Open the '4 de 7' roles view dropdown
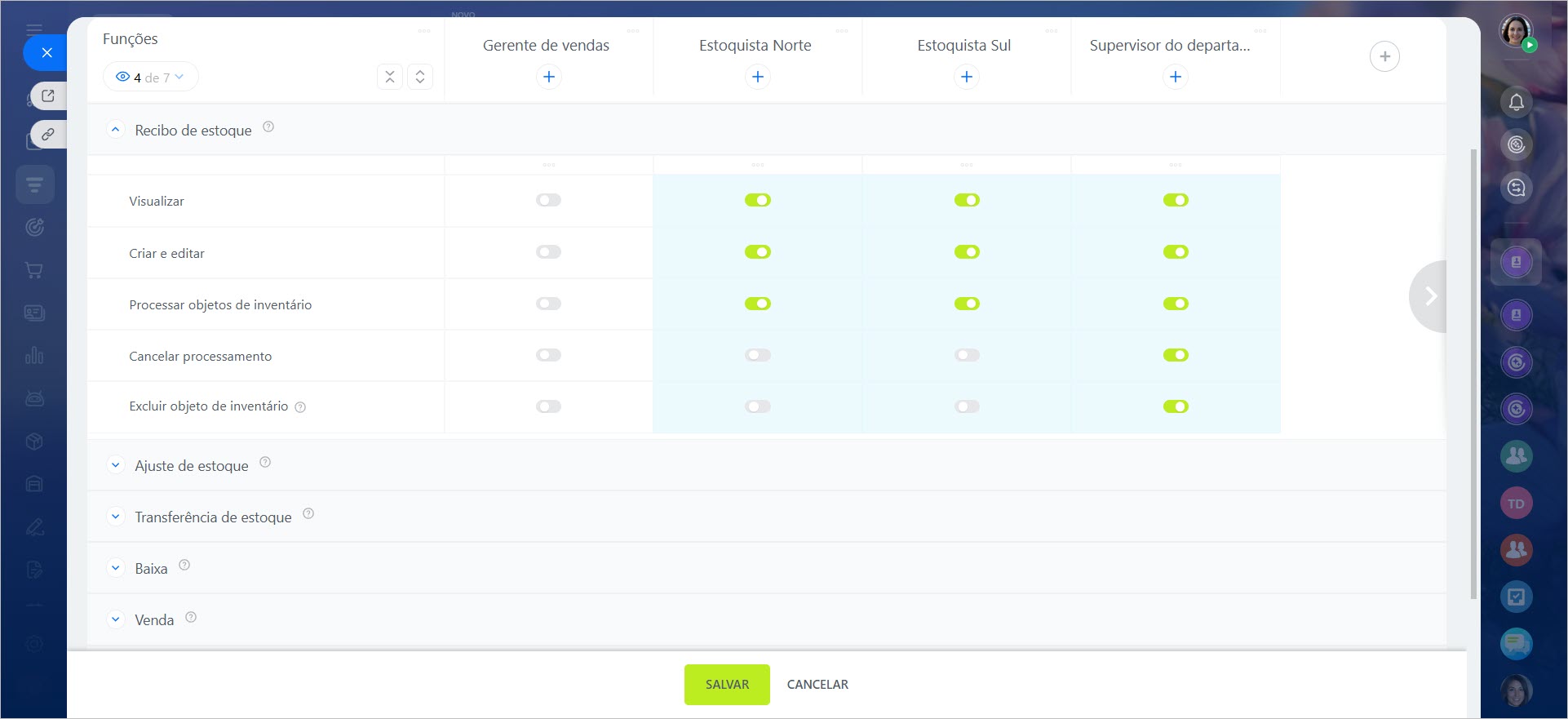Viewport: 1568px width, 719px height. point(151,78)
